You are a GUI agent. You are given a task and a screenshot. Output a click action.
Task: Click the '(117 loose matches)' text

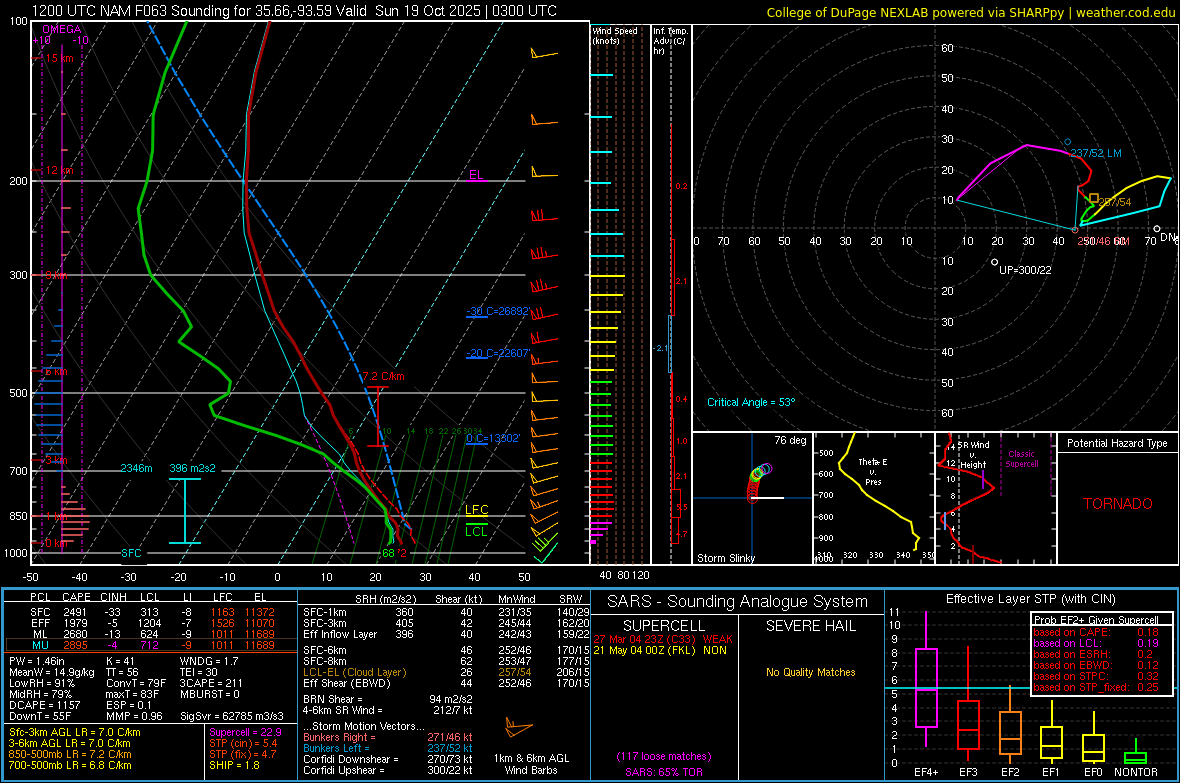tap(664, 757)
